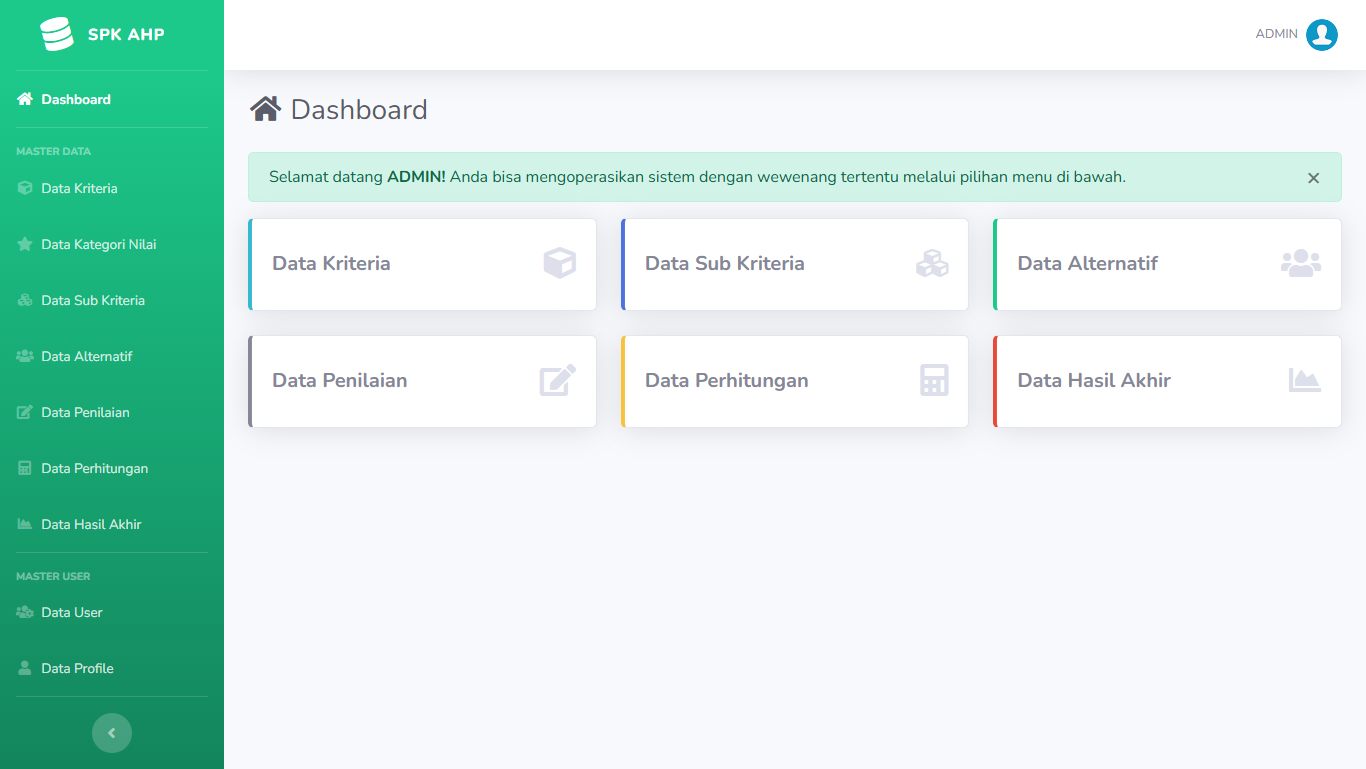Click the admin avatar icon in top bar
1366x769 pixels.
click(x=1322, y=35)
